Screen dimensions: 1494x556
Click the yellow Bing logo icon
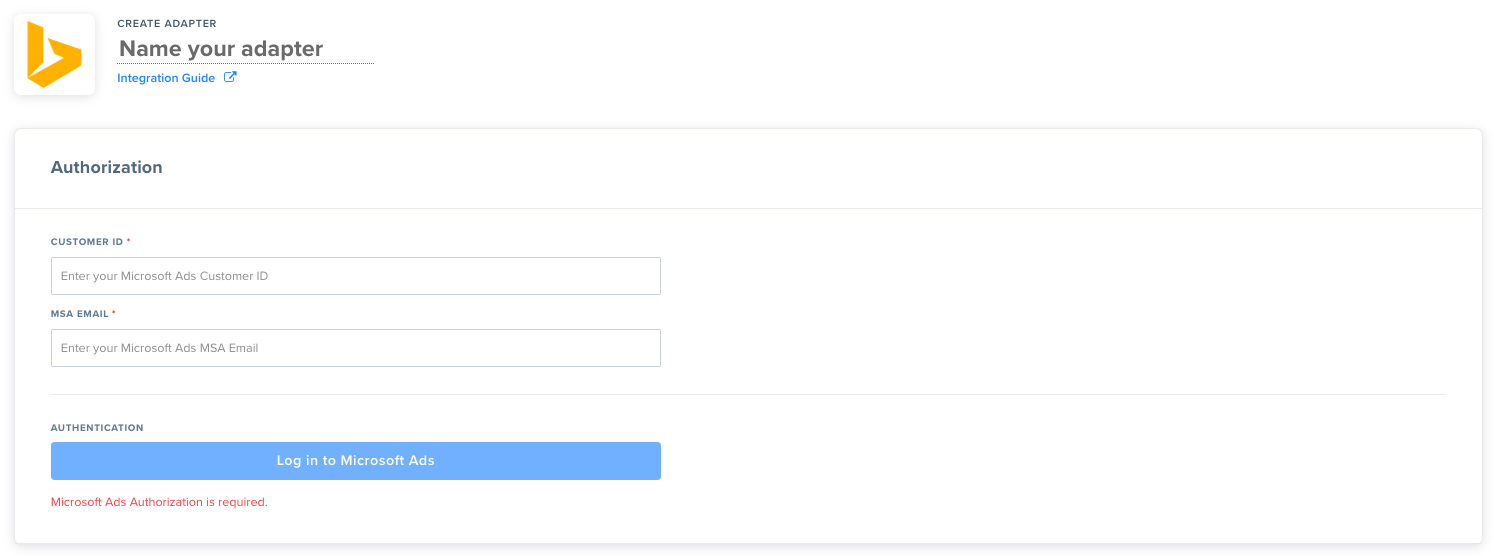[x=53, y=55]
